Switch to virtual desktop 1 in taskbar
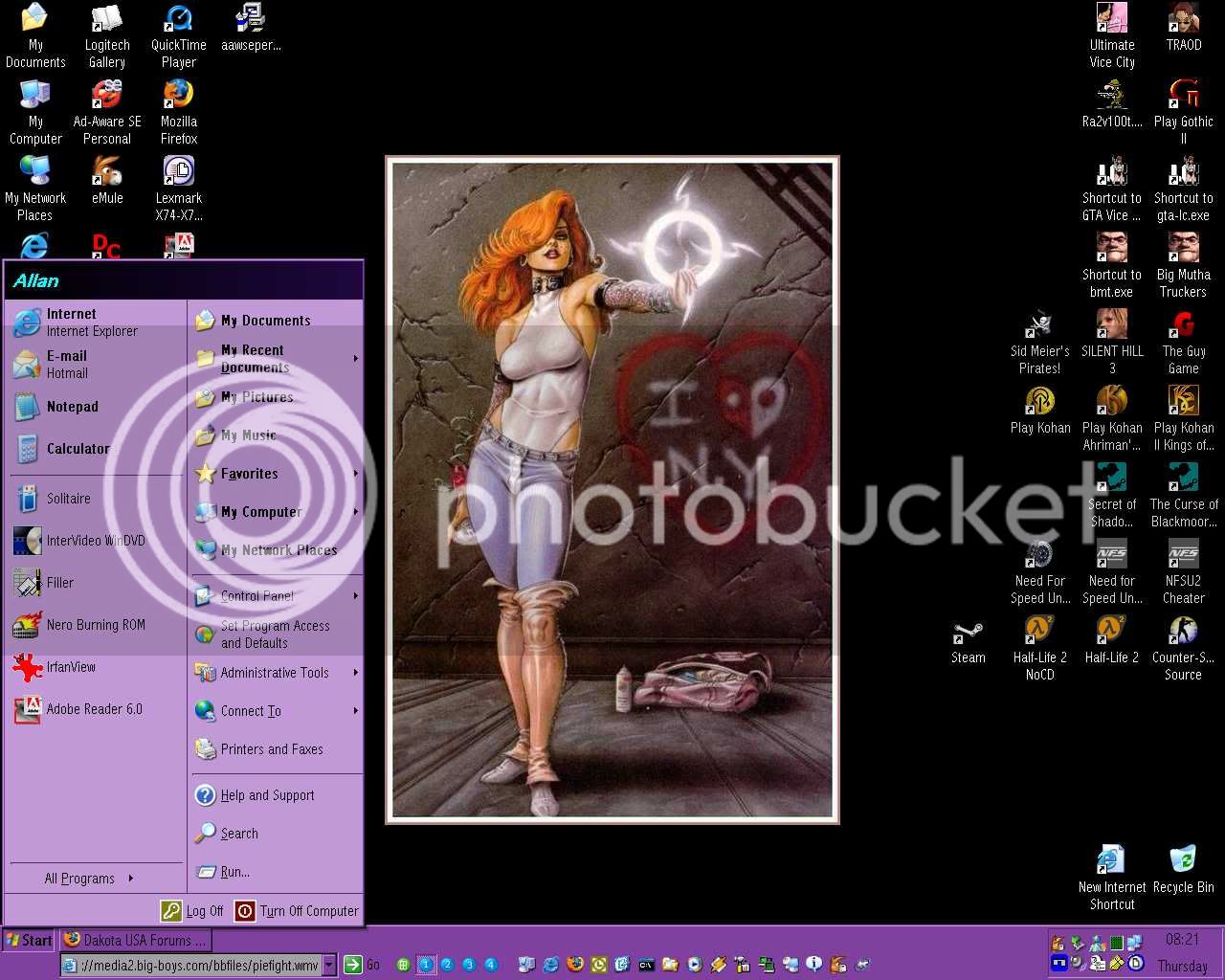 coord(426,965)
